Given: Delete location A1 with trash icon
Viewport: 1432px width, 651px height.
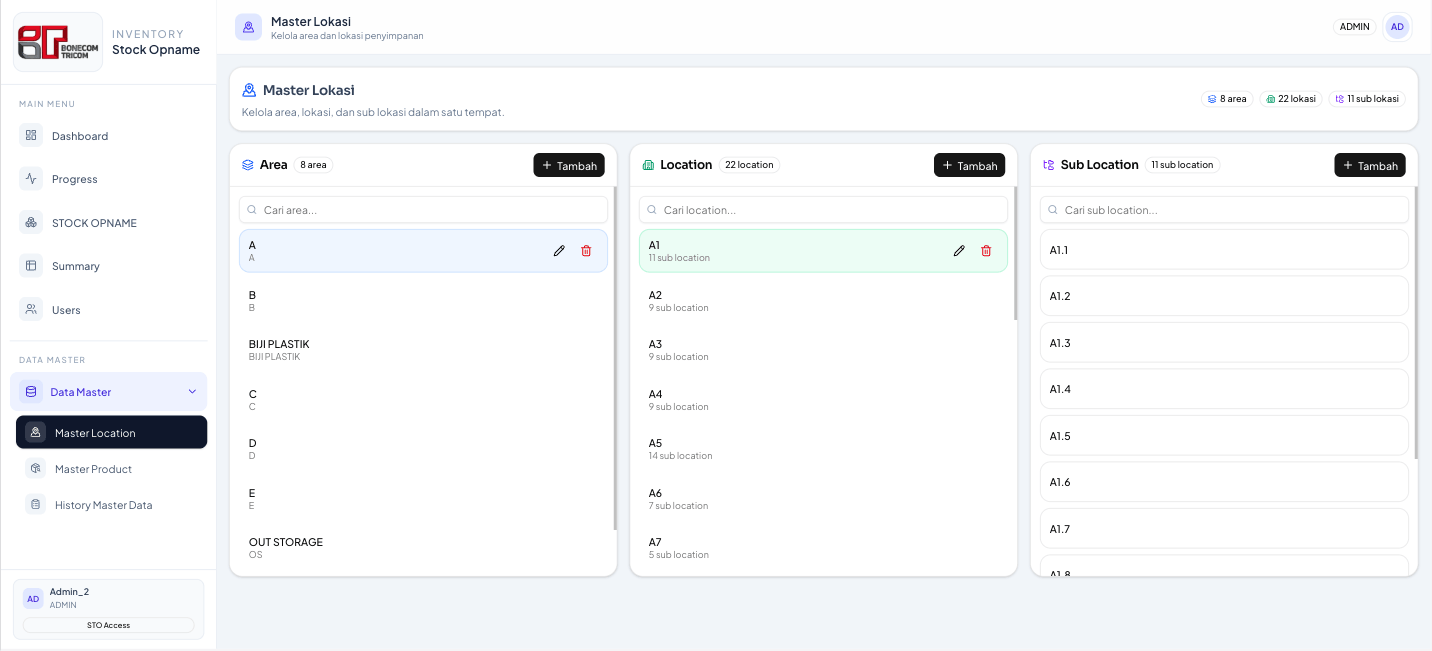Looking at the screenshot, I should point(986,251).
